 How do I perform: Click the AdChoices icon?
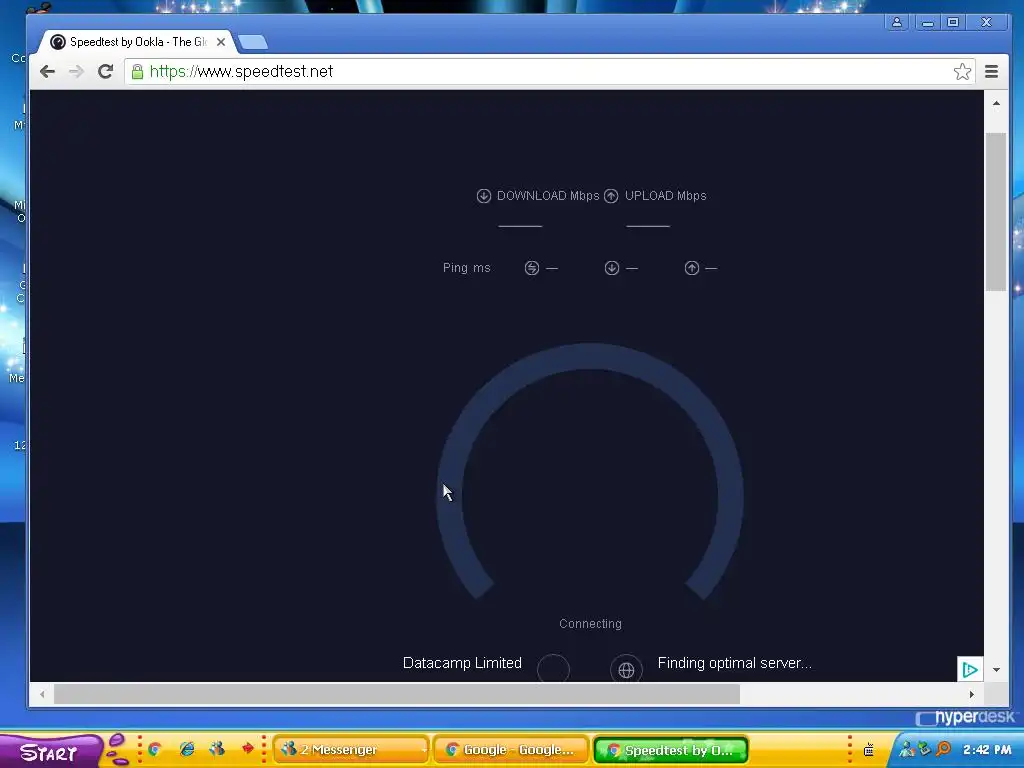pos(970,669)
